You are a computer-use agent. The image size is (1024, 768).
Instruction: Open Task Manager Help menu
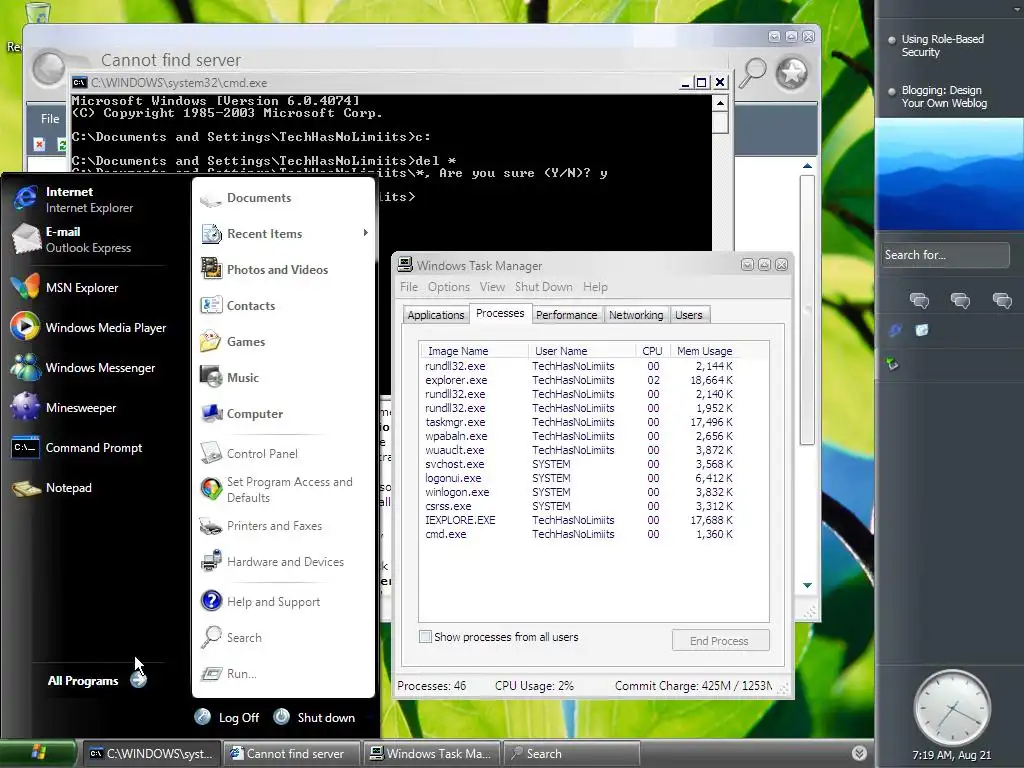point(595,287)
